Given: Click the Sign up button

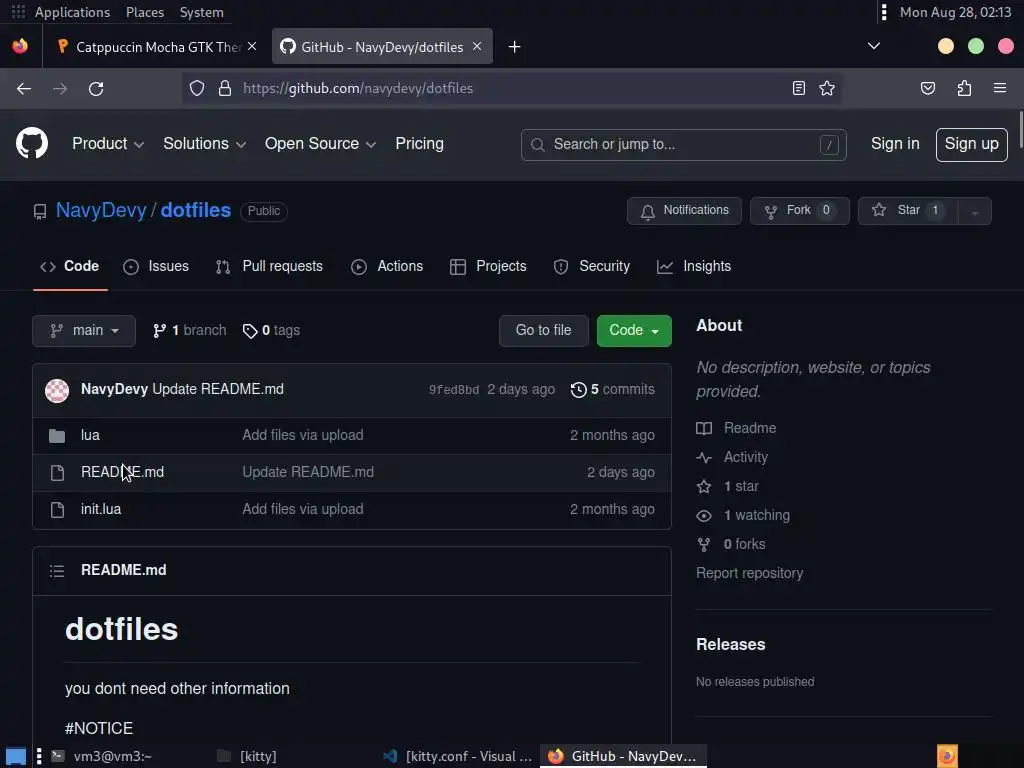Looking at the screenshot, I should coord(971,144).
